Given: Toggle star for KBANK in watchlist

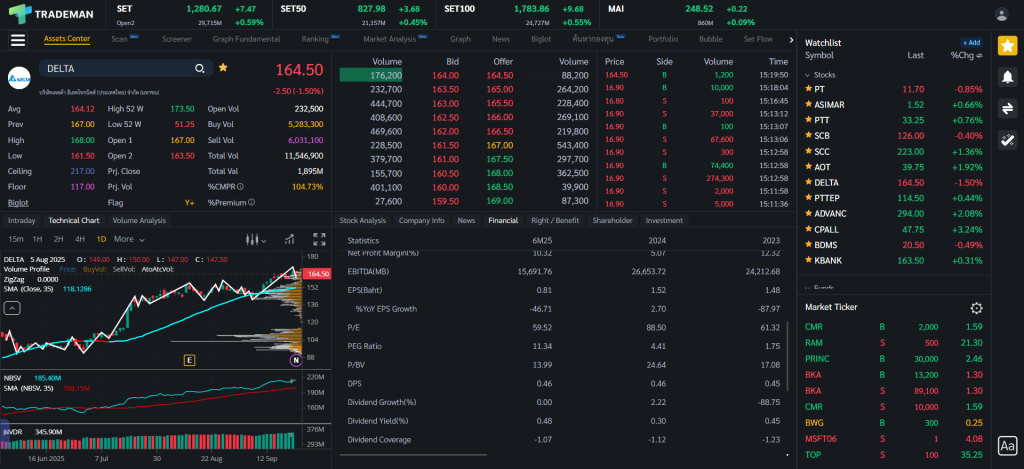Looking at the screenshot, I should coord(808,261).
